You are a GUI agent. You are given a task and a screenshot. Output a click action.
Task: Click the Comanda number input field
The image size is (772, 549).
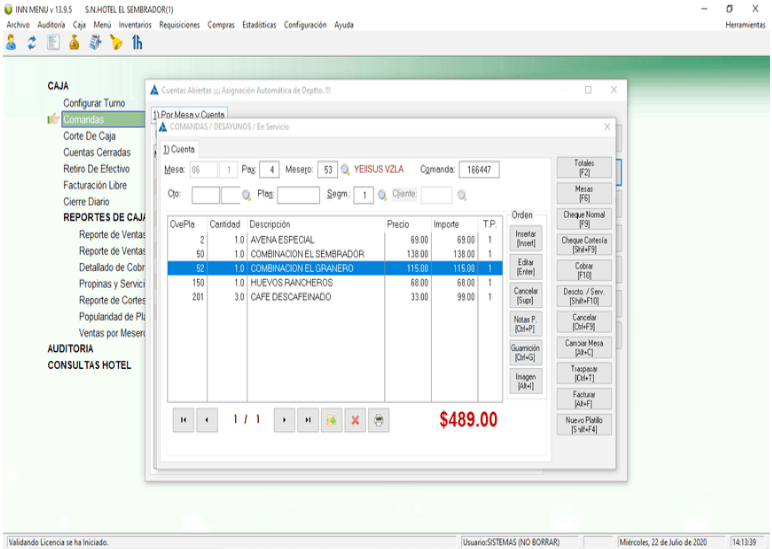point(478,170)
